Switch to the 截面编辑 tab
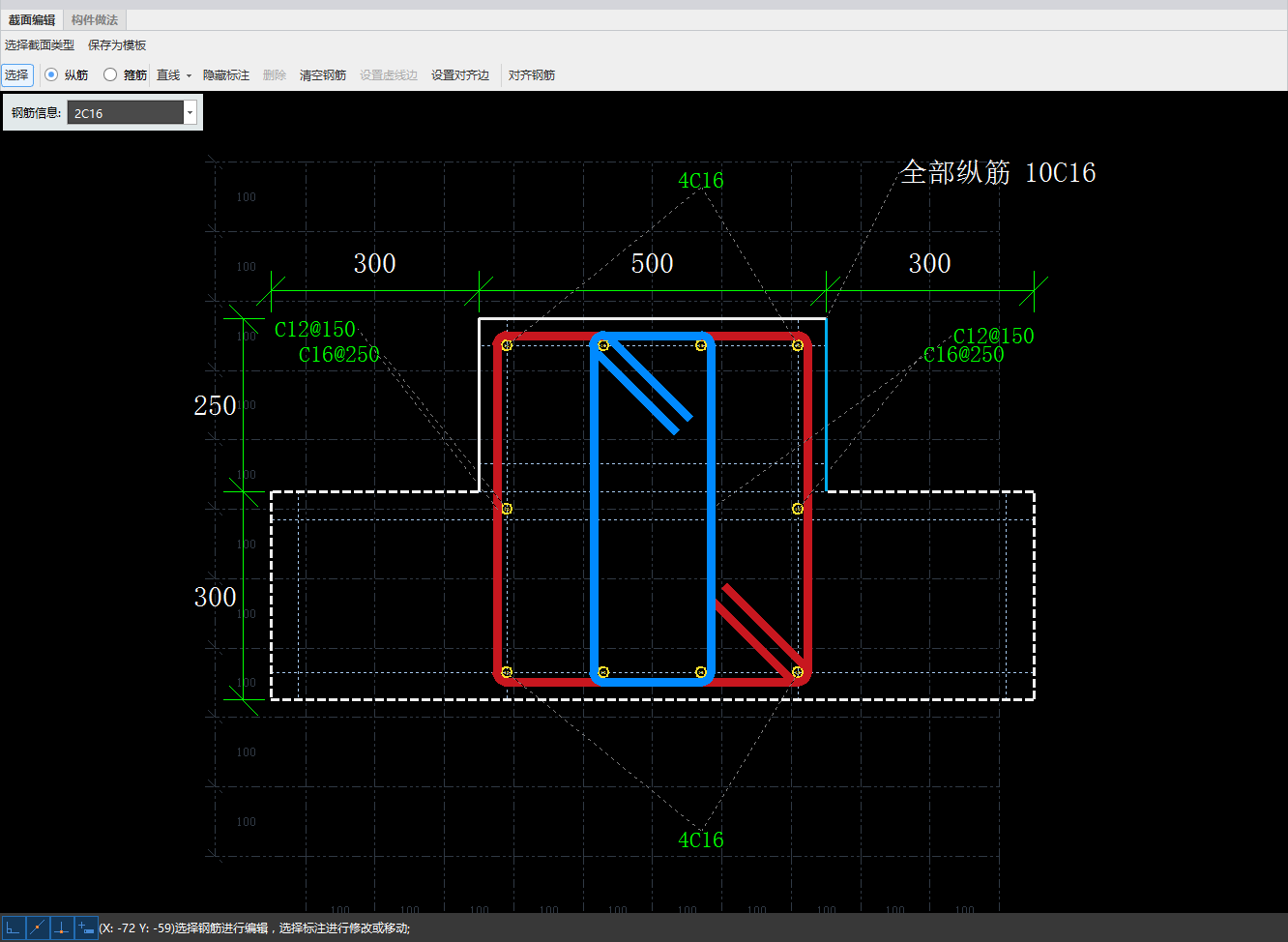 (x=32, y=20)
